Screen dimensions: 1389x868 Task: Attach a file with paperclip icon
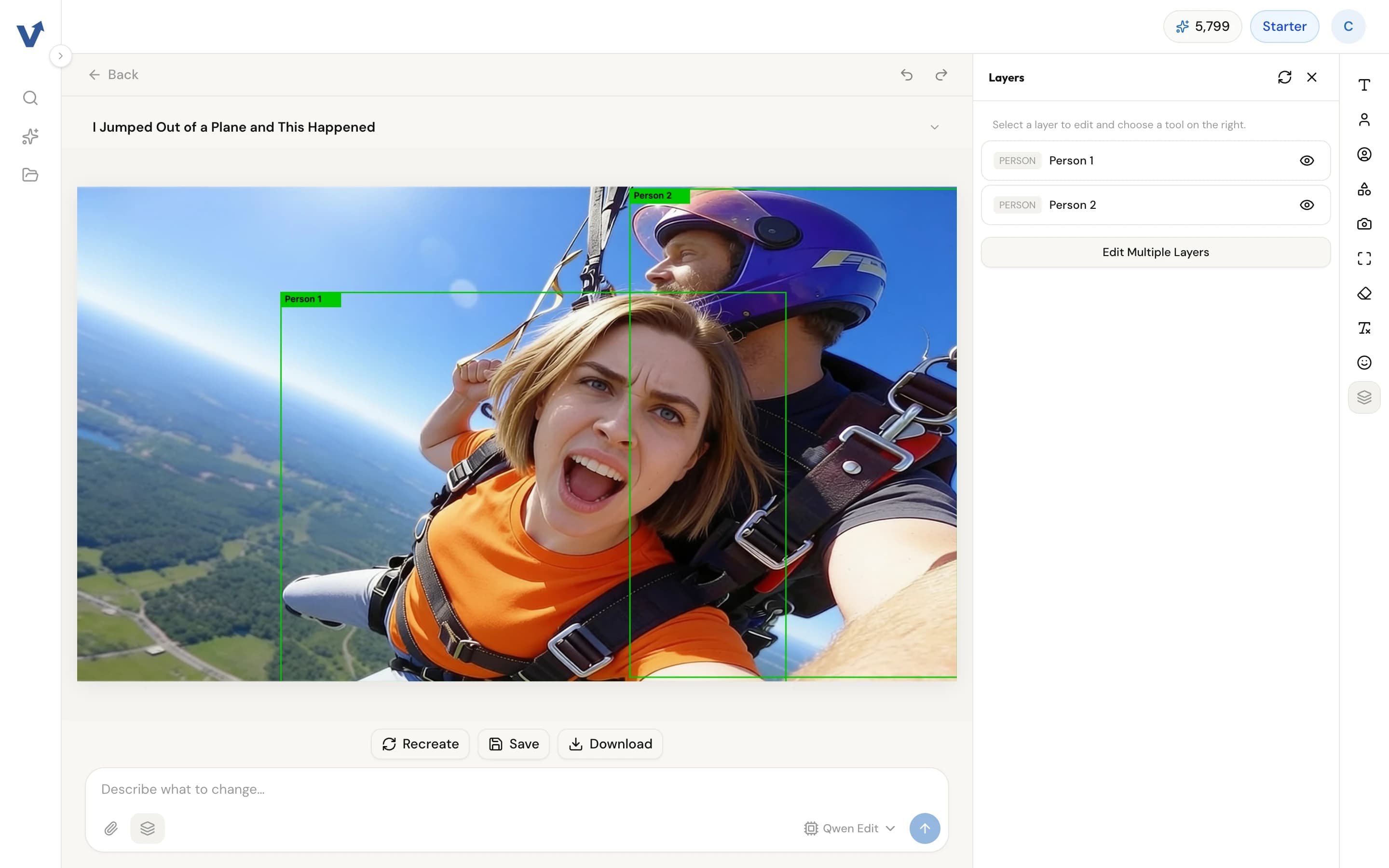click(x=111, y=828)
